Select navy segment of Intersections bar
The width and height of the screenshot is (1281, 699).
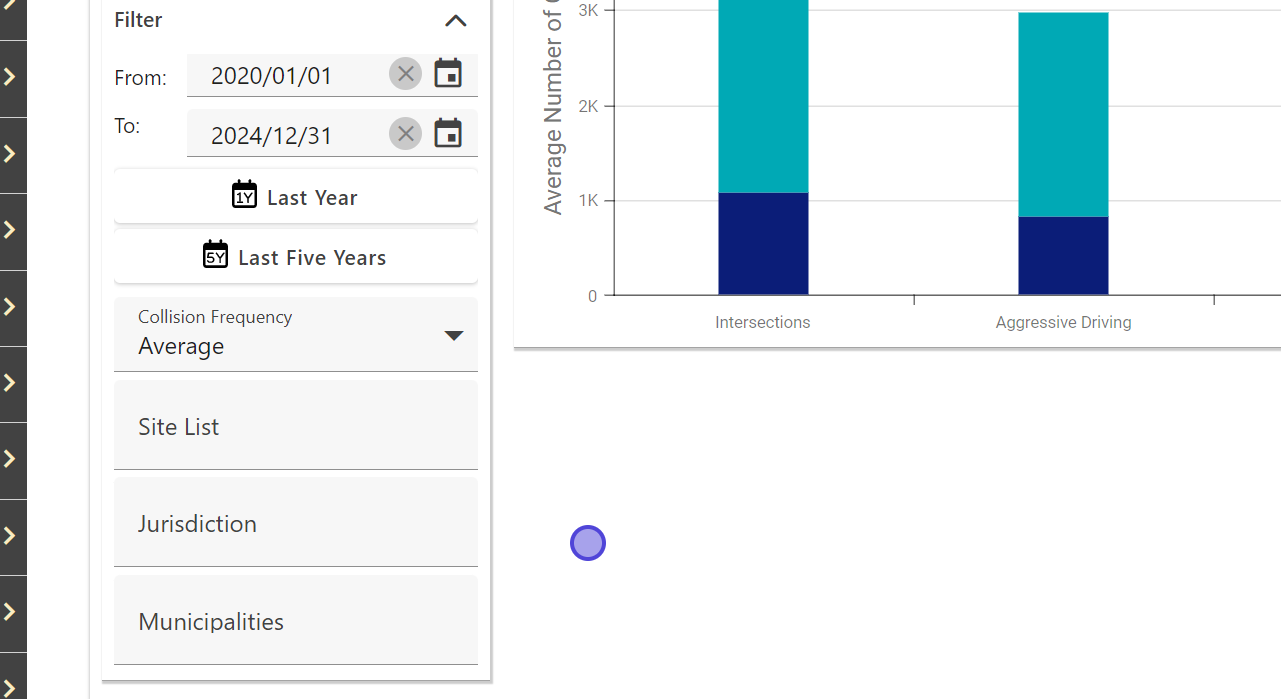[x=763, y=243]
